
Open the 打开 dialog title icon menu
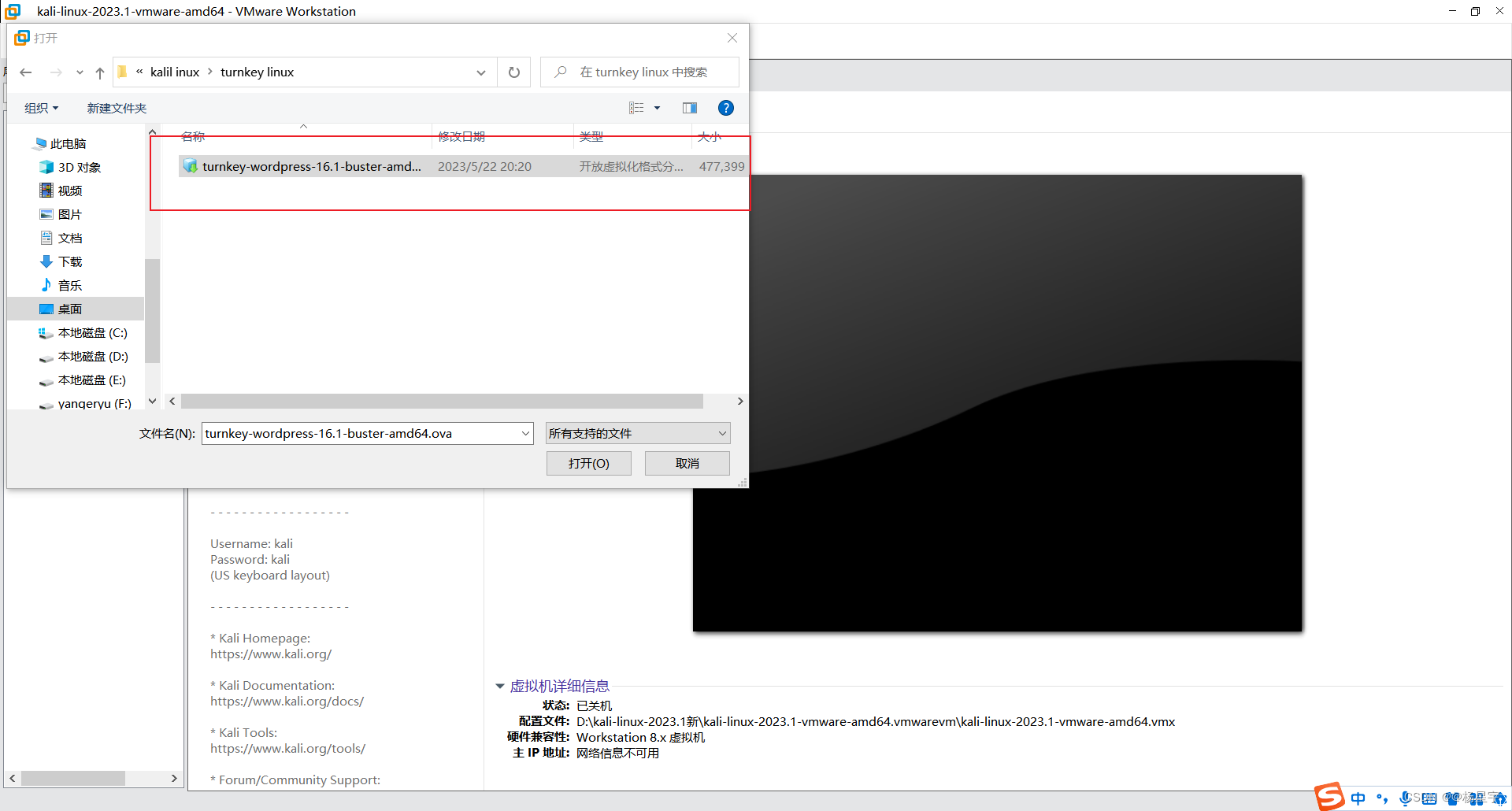[21, 38]
